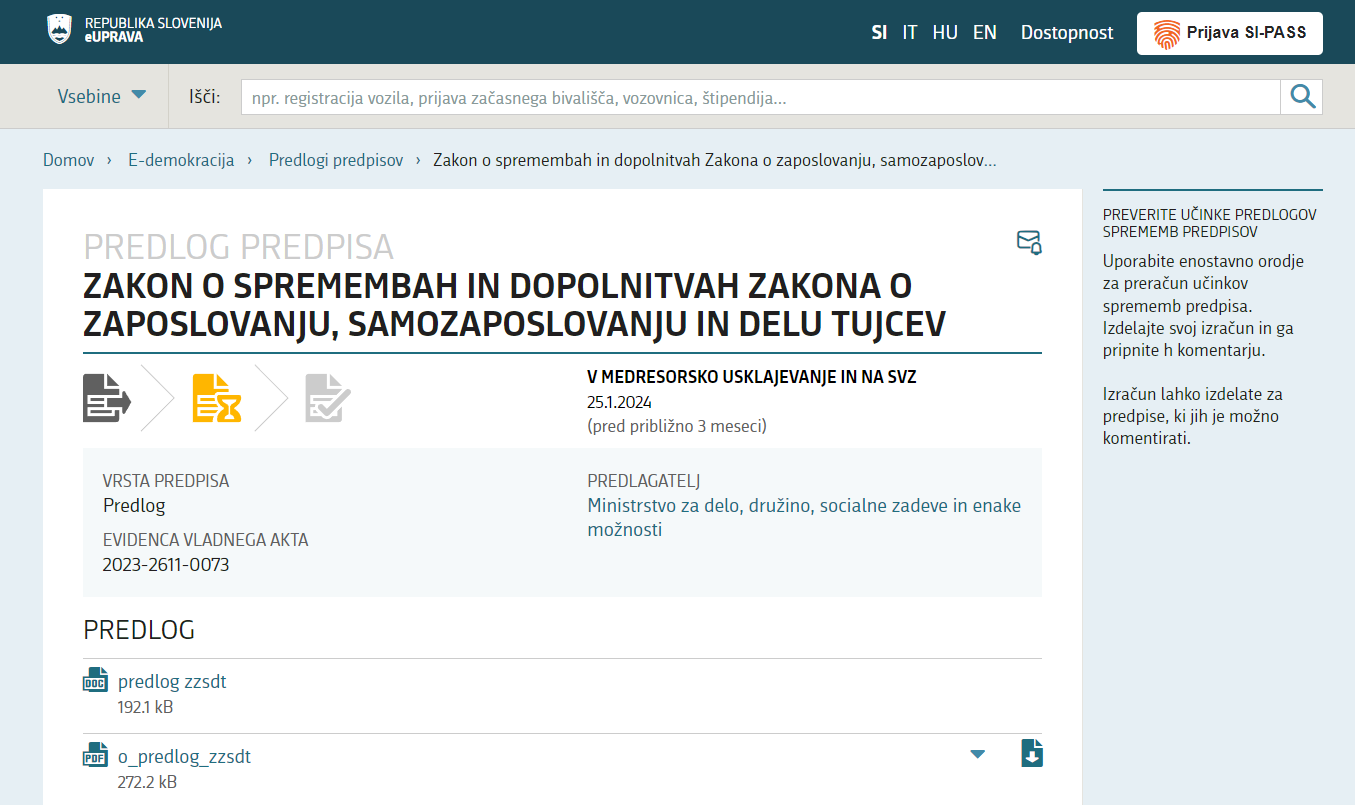Image resolution: width=1355 pixels, height=805 pixels.
Task: Click the magnifying glass search icon
Action: coord(1301,97)
